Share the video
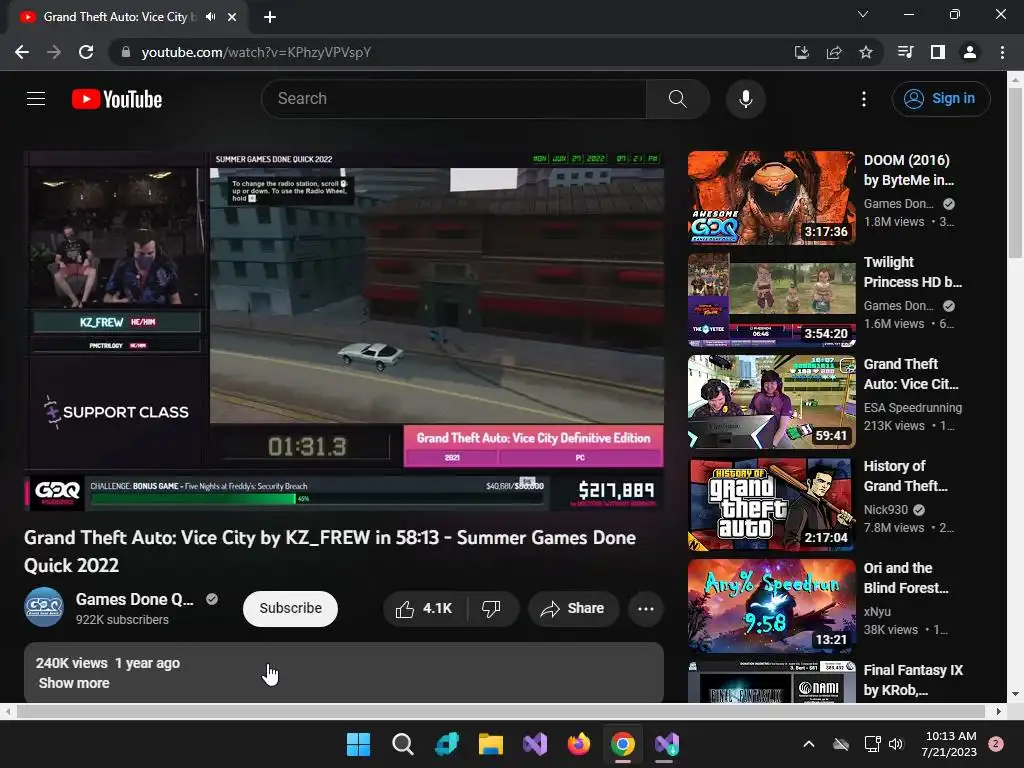 573,609
